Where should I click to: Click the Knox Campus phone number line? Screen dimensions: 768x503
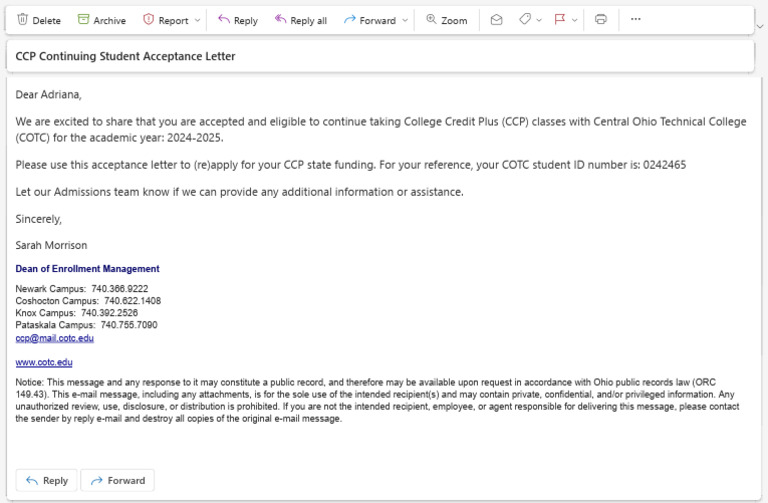click(76, 313)
